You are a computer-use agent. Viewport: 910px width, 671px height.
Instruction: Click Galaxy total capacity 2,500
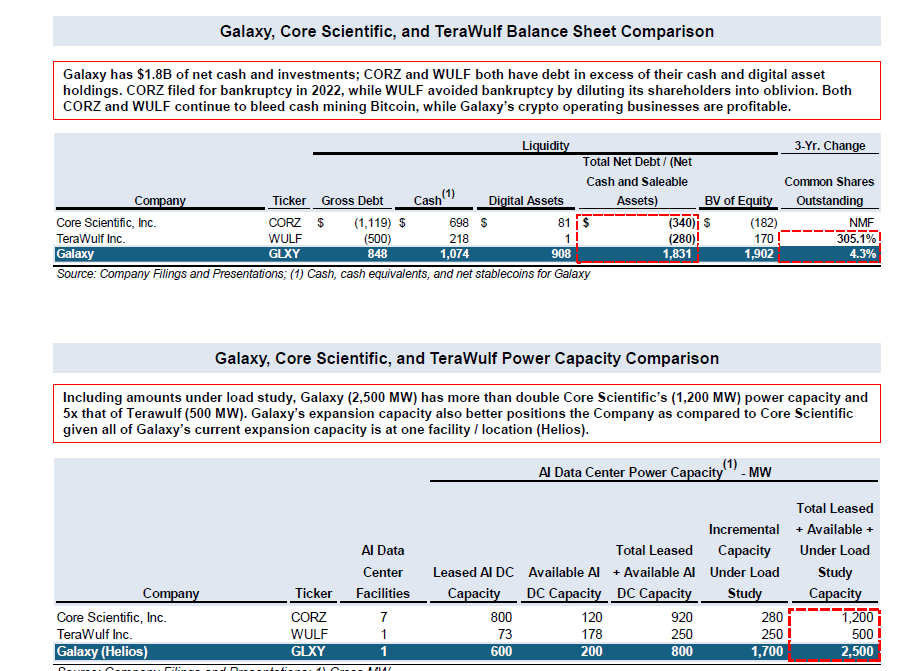point(857,651)
